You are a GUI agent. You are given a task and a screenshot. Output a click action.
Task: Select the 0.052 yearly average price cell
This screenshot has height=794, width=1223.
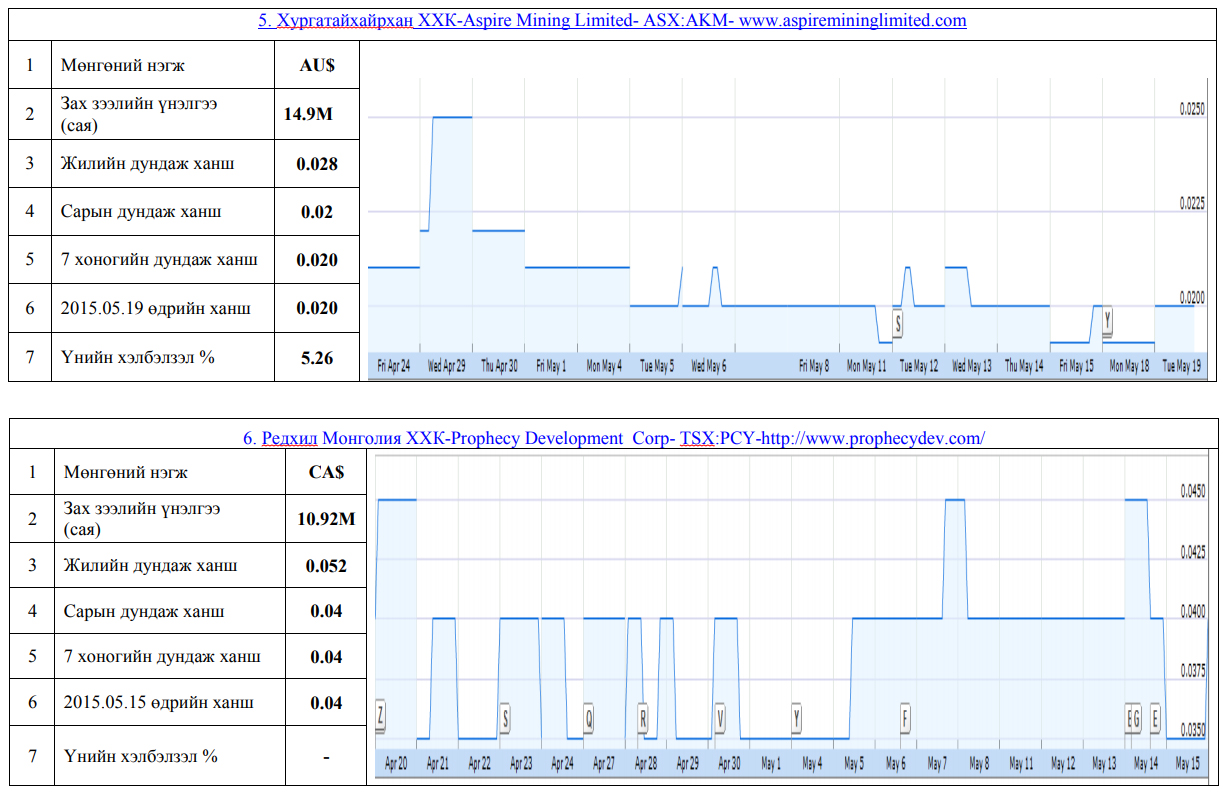pyautogui.click(x=326, y=565)
